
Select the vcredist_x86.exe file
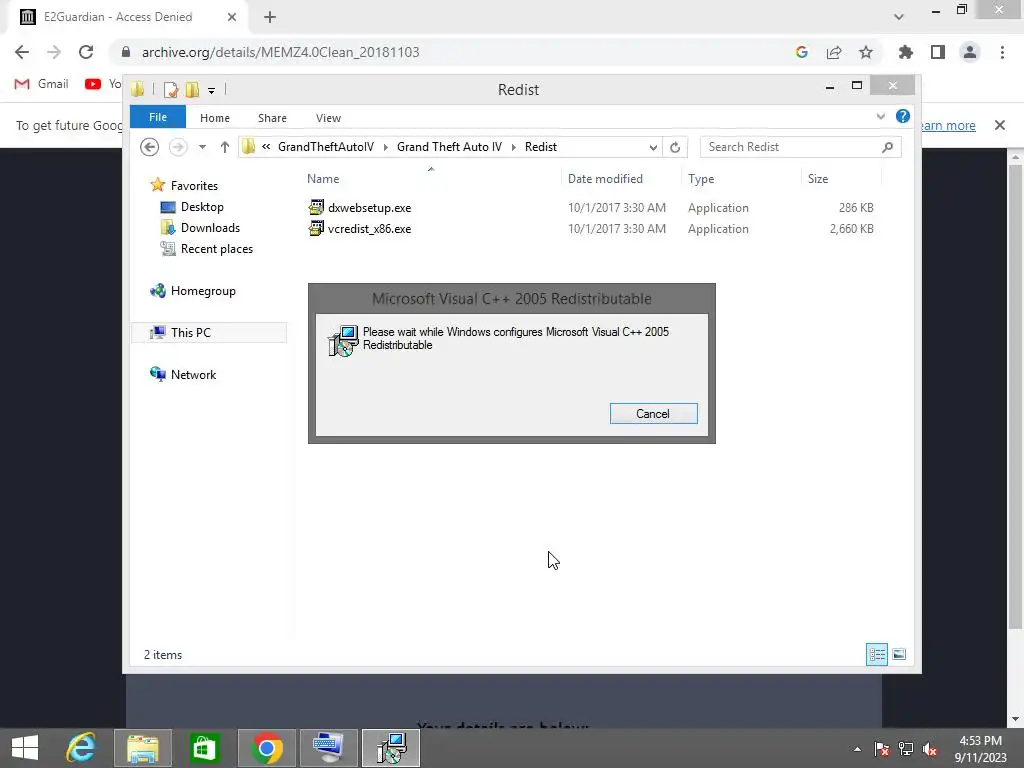(370, 229)
